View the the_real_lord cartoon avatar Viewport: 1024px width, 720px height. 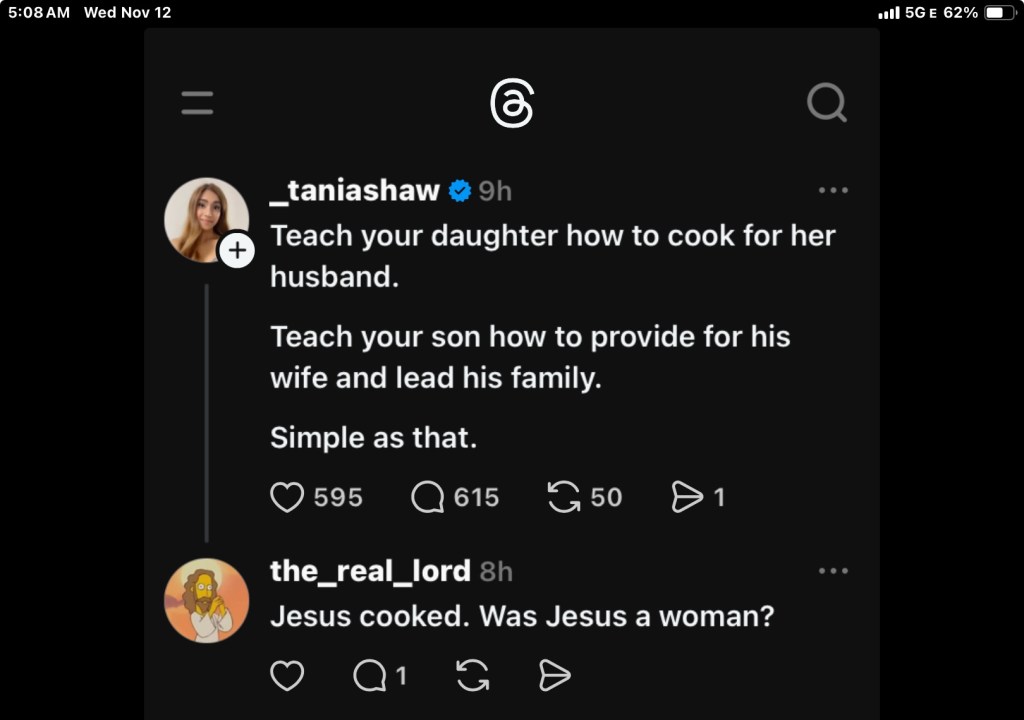pos(206,600)
